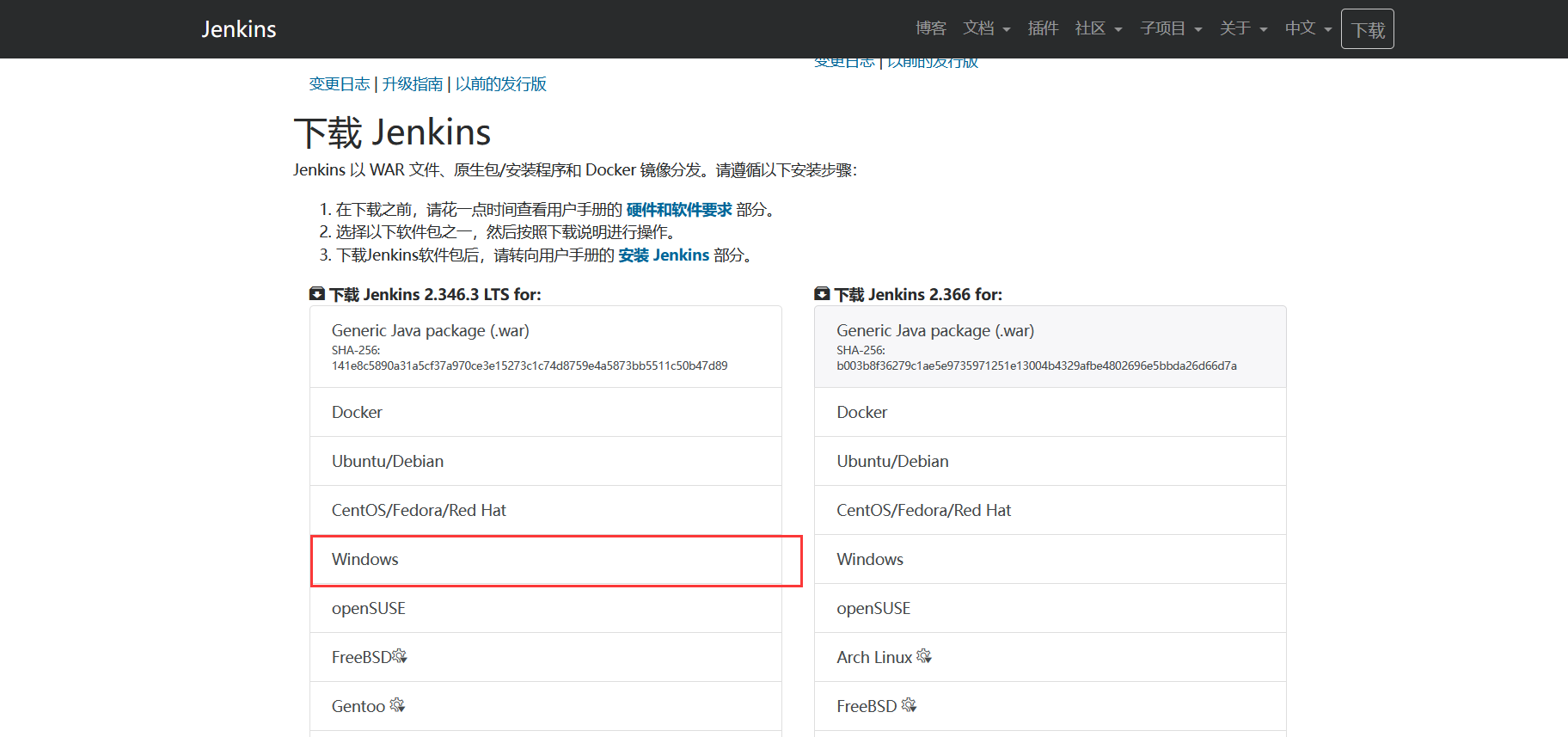This screenshot has width=1568, height=737.
Task: Click LTS SHA-256 hash starting 141e8c58
Action: click(530, 365)
